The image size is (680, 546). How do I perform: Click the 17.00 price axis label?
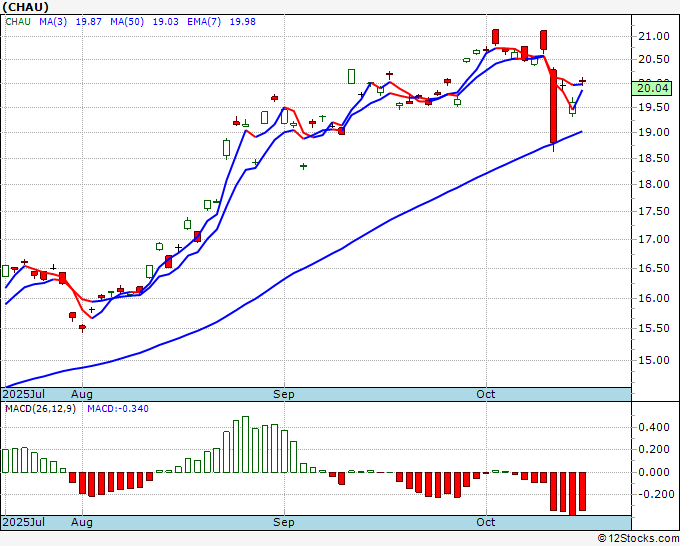[654, 239]
